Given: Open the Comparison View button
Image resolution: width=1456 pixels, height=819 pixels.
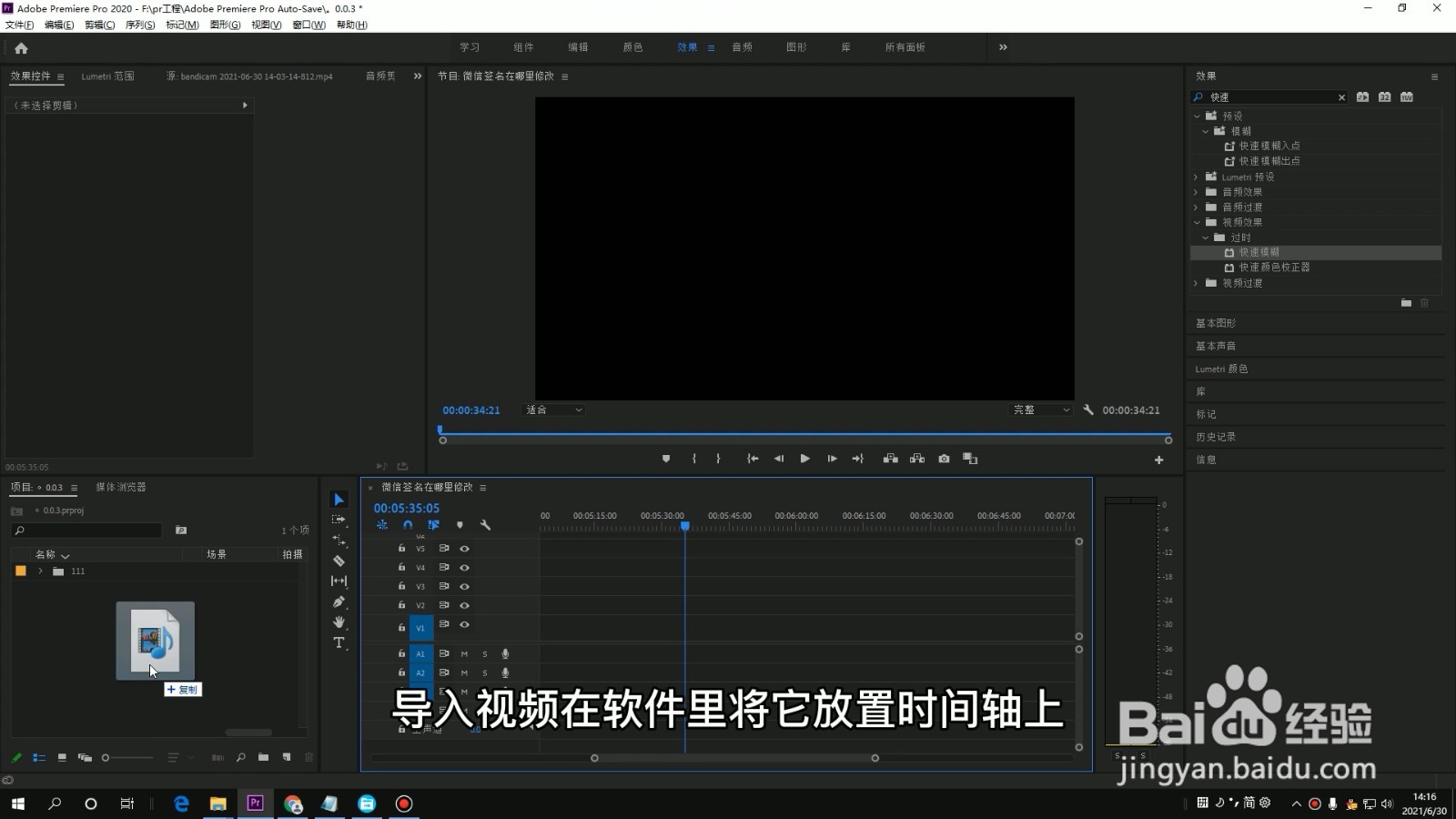Looking at the screenshot, I should [x=970, y=459].
